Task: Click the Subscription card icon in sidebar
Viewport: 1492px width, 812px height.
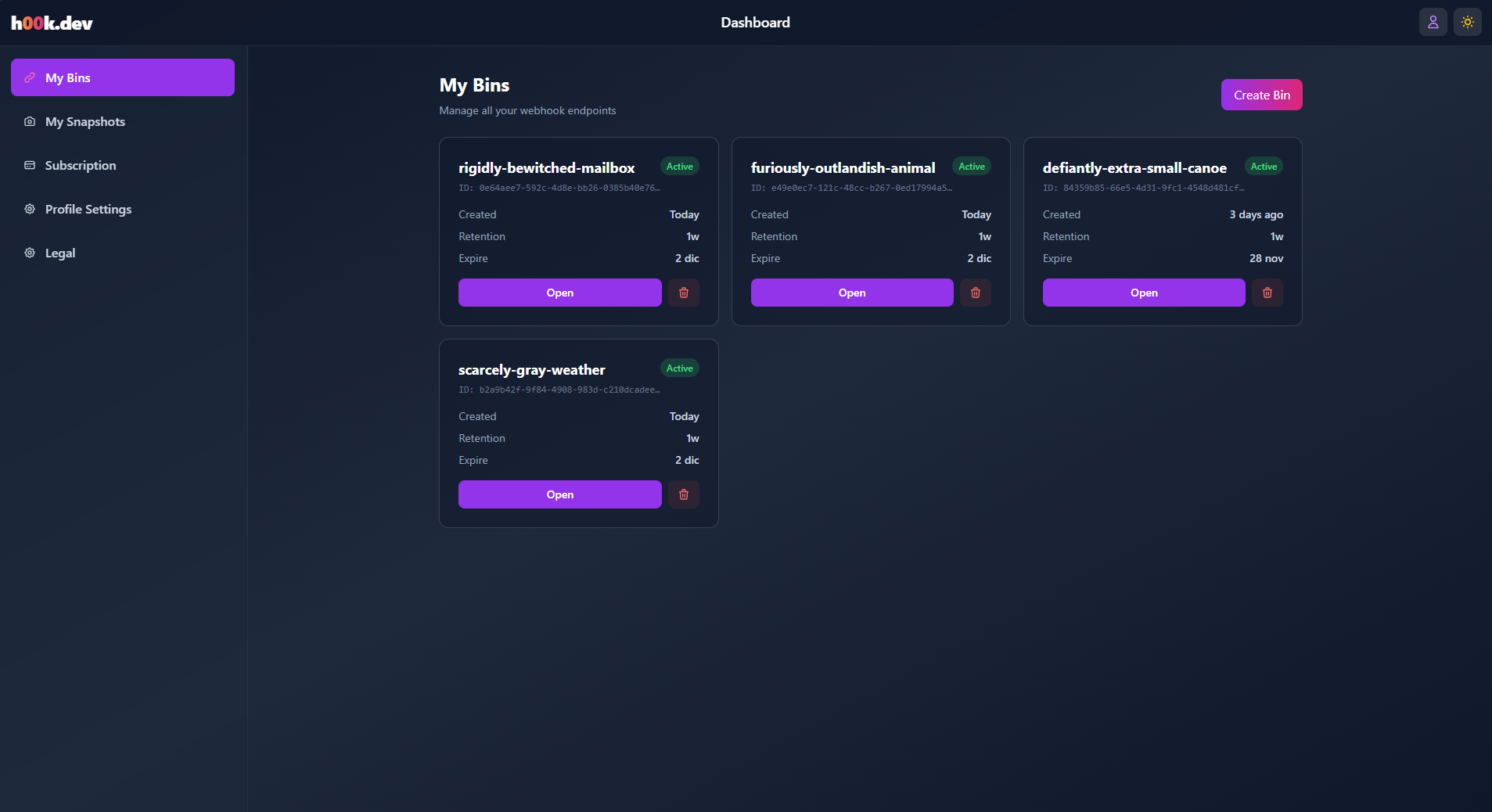Action: (x=29, y=165)
